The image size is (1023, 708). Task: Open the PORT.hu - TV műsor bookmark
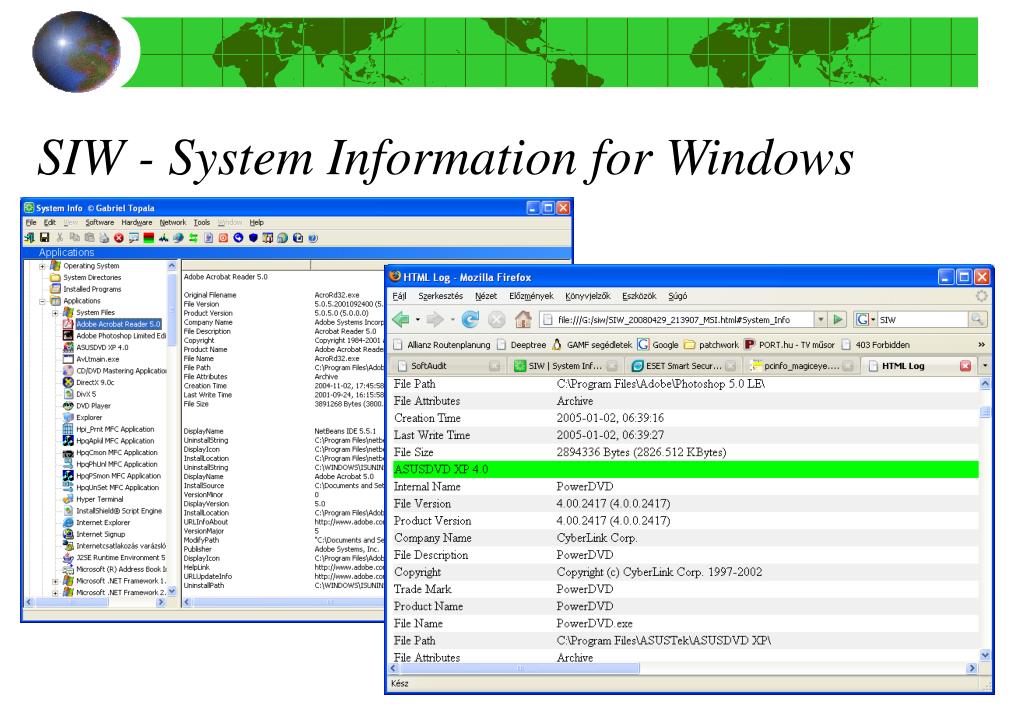[x=789, y=345]
